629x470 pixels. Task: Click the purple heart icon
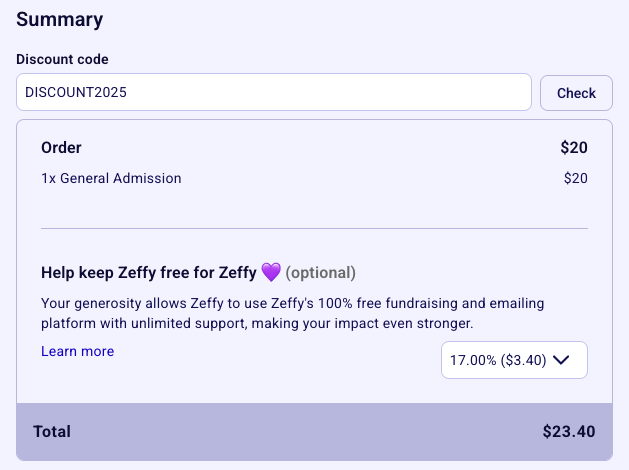click(x=271, y=272)
